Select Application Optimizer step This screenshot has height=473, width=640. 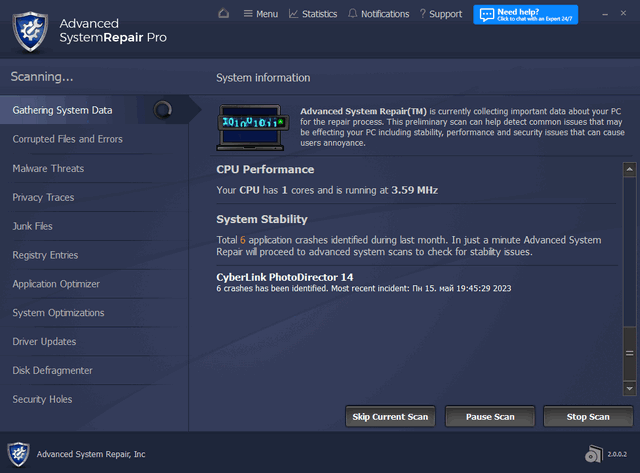56,284
